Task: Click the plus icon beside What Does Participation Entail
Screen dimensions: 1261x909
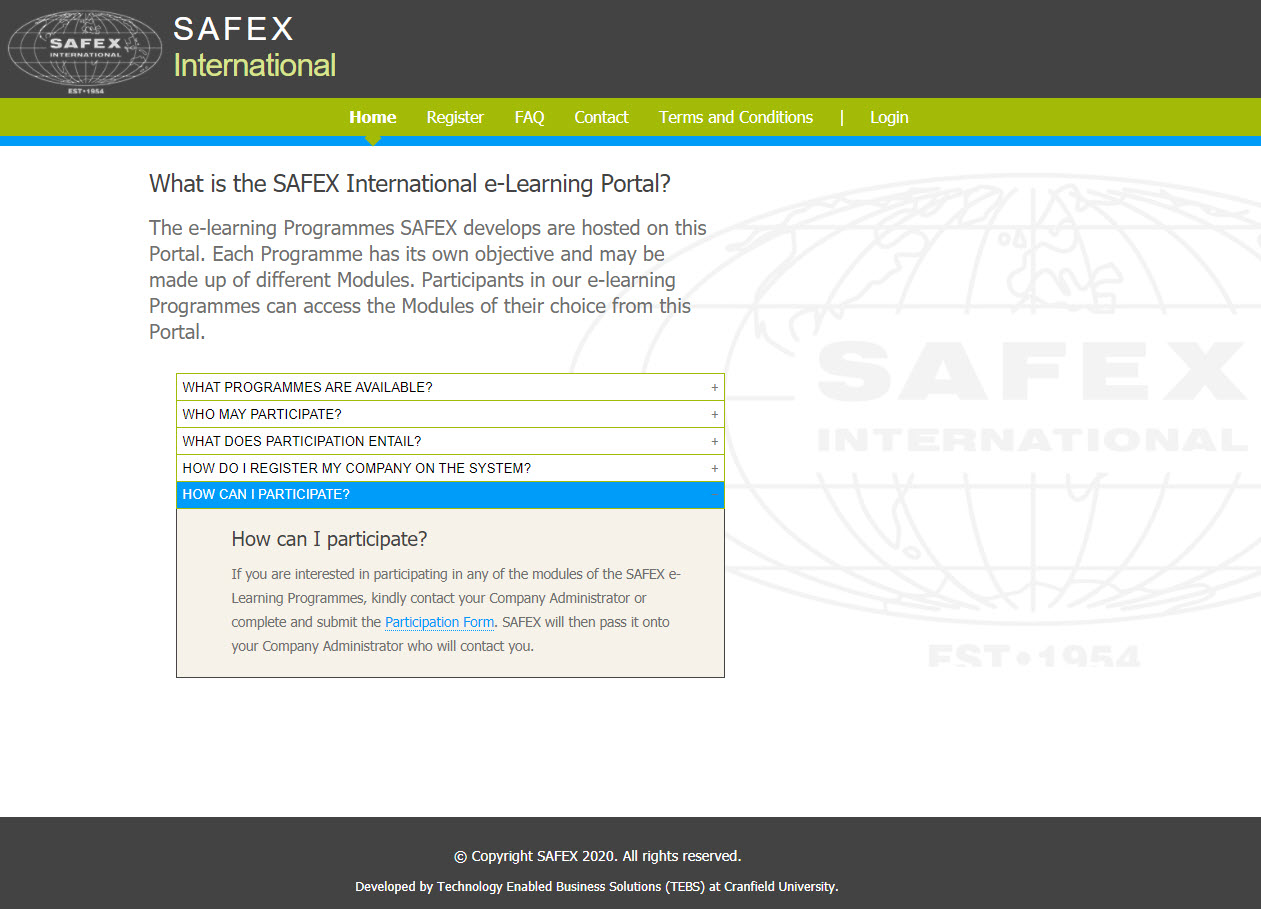Action: tap(714, 441)
